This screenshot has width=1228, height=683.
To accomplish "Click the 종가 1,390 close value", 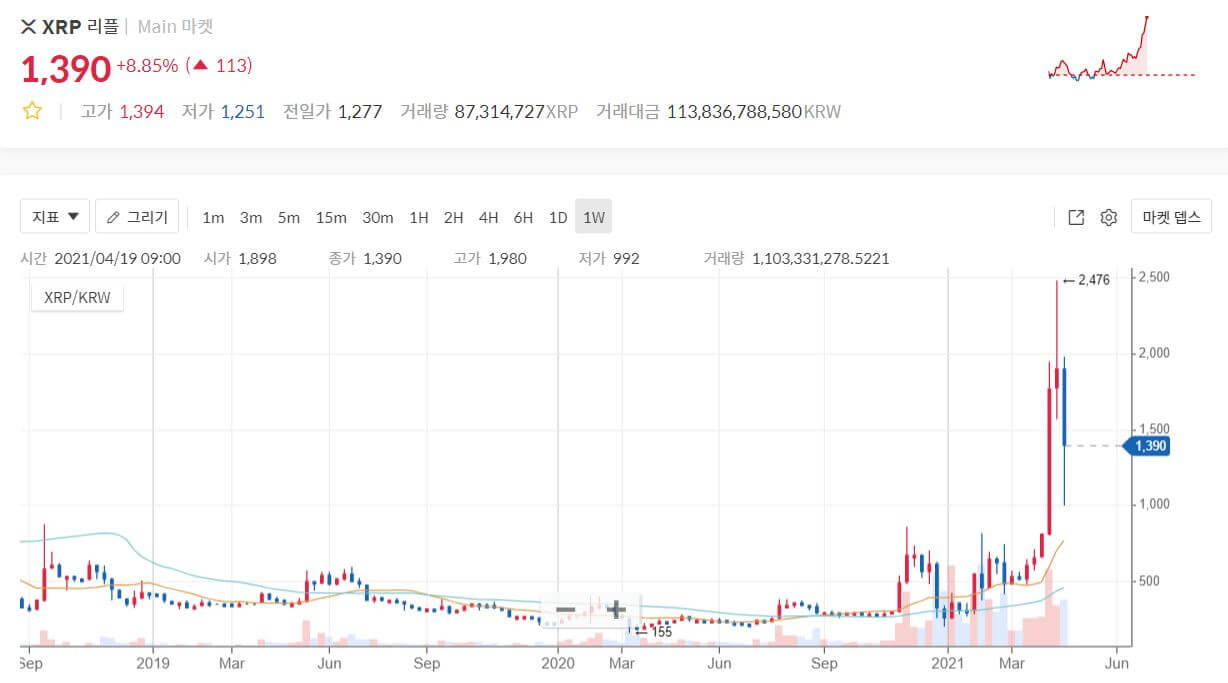I will (x=365, y=258).
